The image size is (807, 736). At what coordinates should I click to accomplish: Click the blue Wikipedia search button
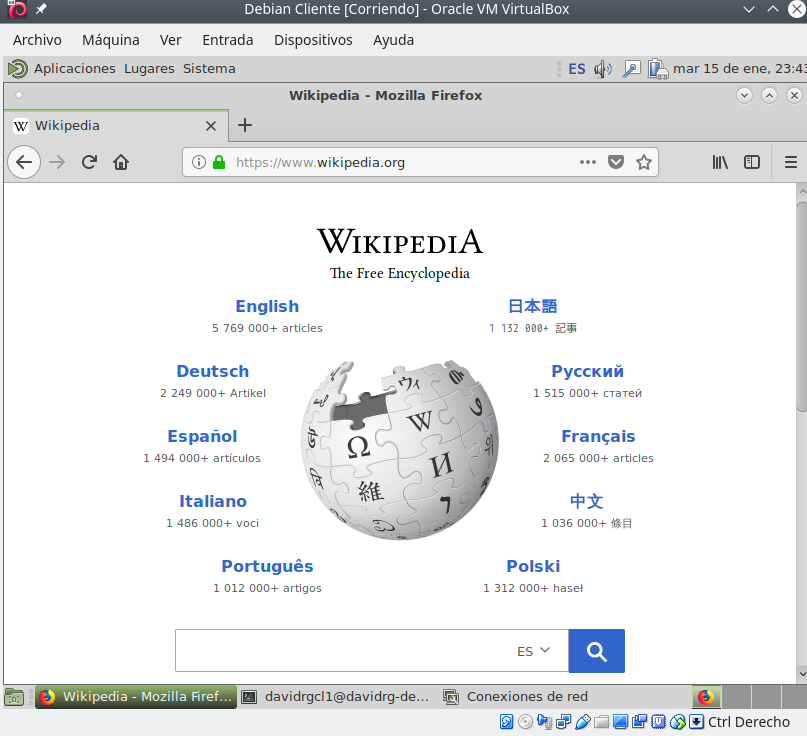597,651
